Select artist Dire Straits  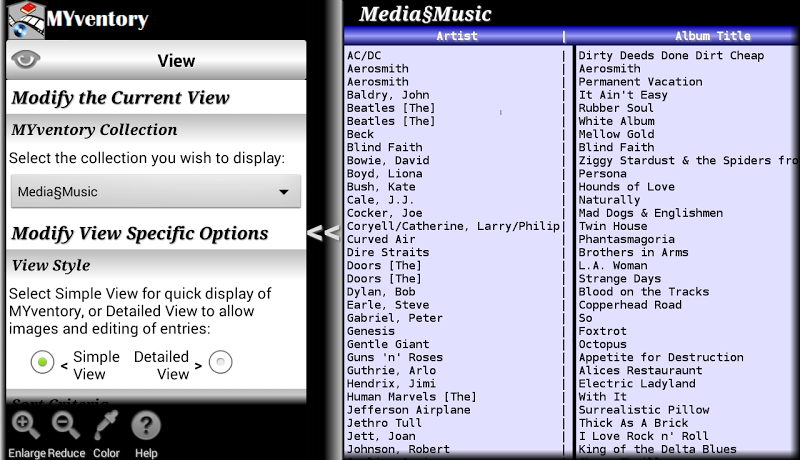(388, 252)
